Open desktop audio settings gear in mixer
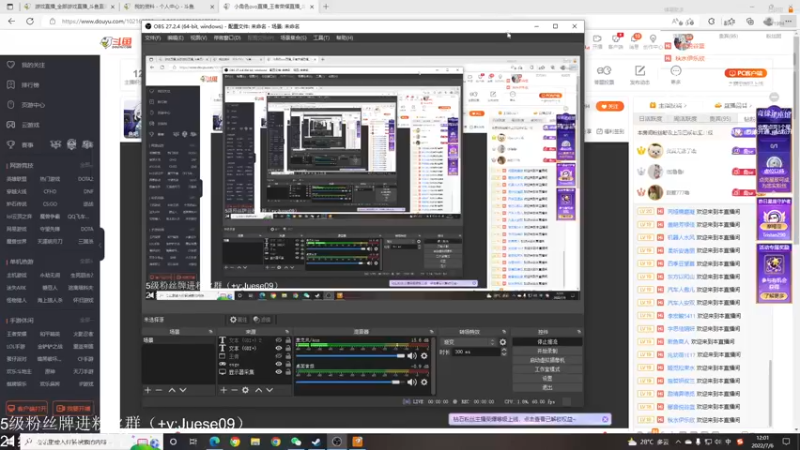 click(424, 382)
